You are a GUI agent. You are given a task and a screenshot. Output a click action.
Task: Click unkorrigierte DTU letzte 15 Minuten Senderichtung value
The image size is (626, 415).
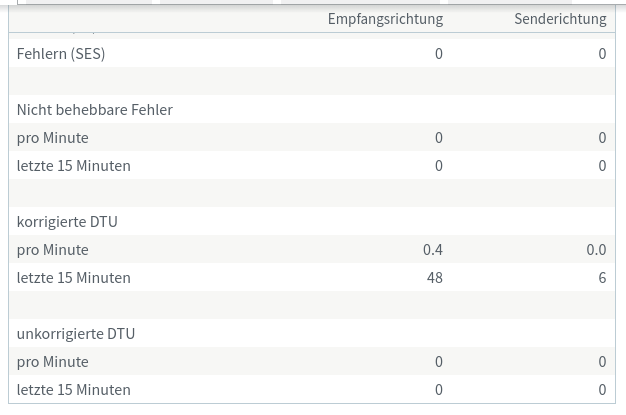click(601, 389)
